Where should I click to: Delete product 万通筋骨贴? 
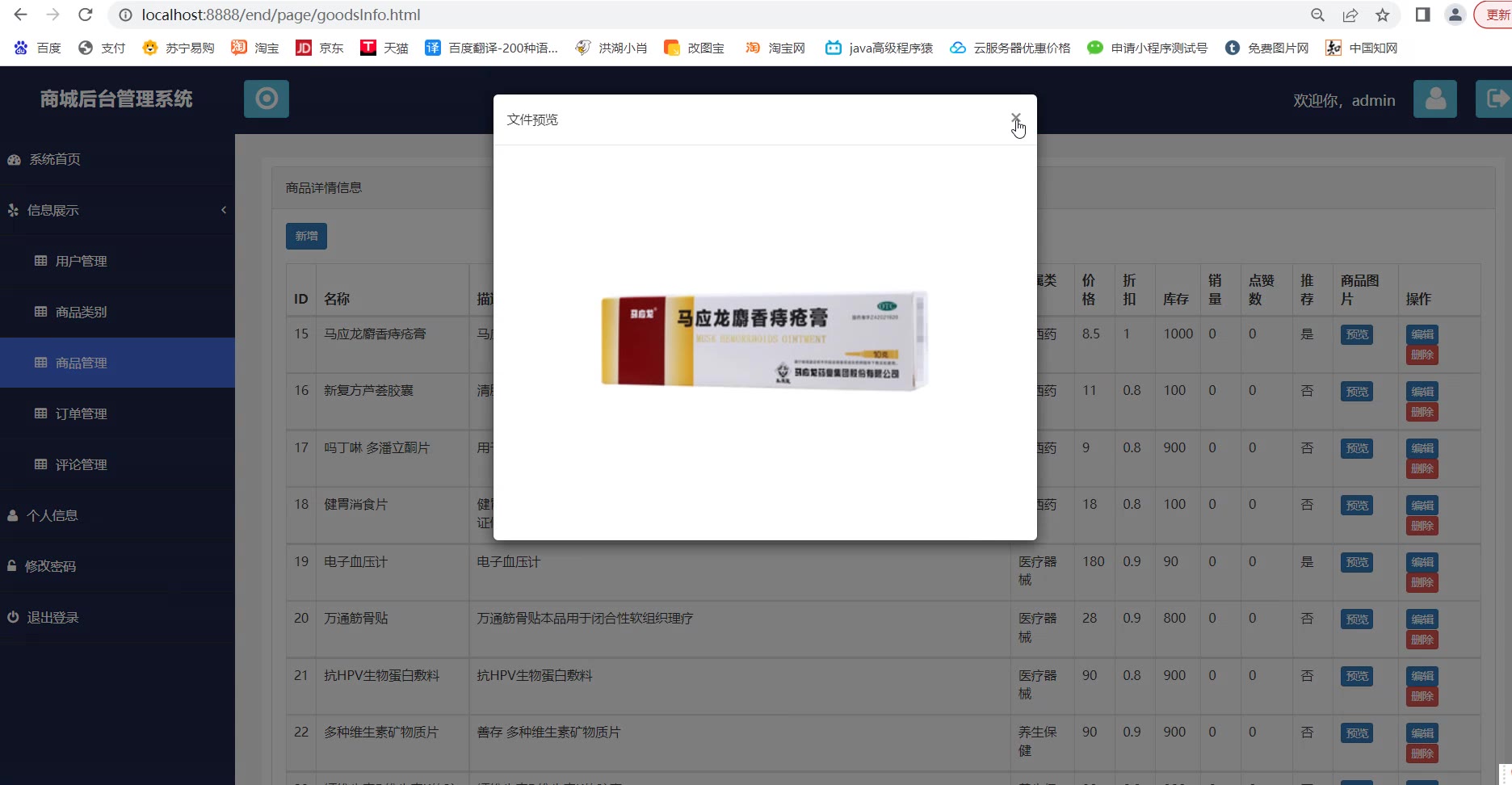(1422, 640)
